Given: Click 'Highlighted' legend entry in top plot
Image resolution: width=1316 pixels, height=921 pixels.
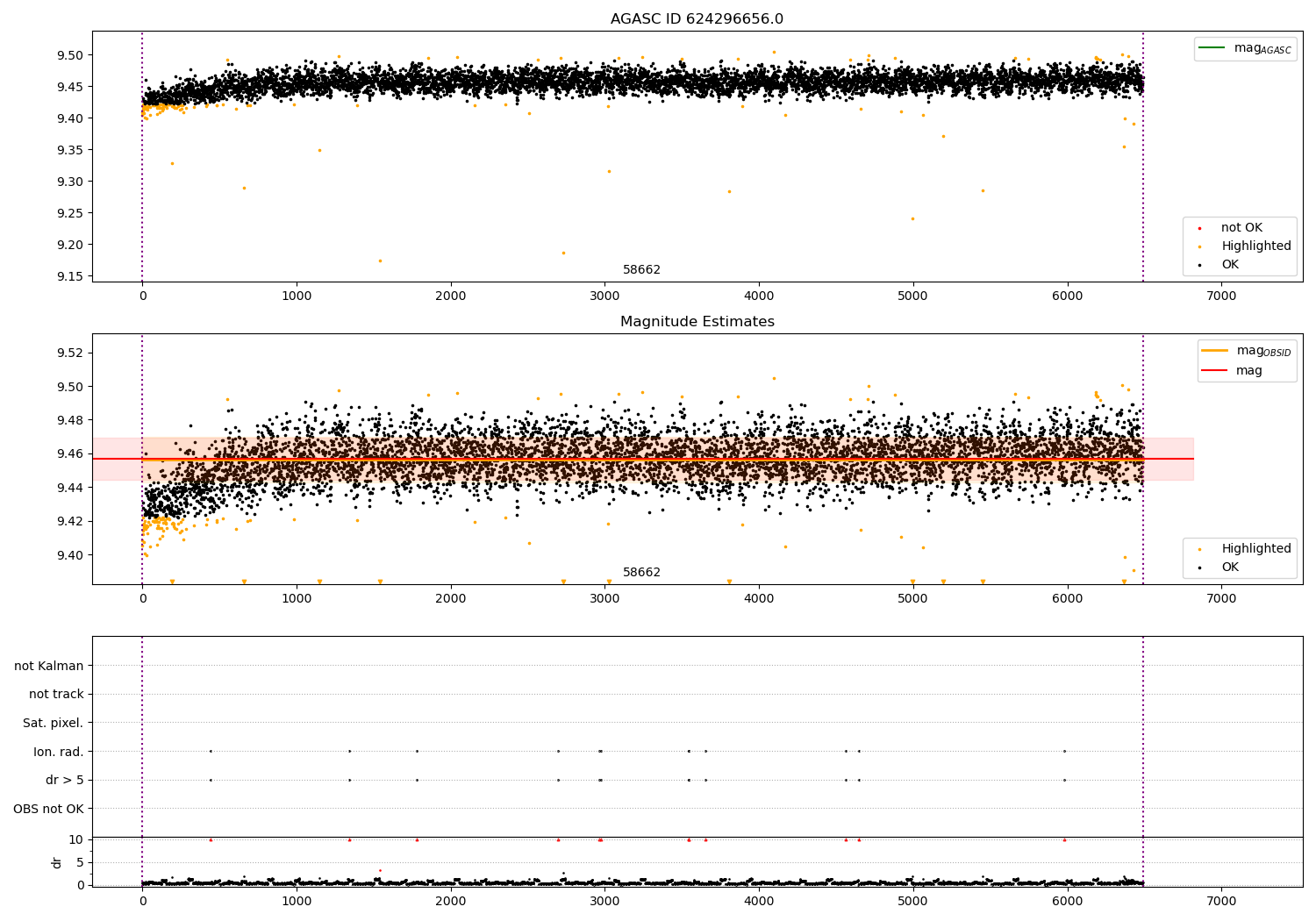Looking at the screenshot, I should coord(1256,246).
